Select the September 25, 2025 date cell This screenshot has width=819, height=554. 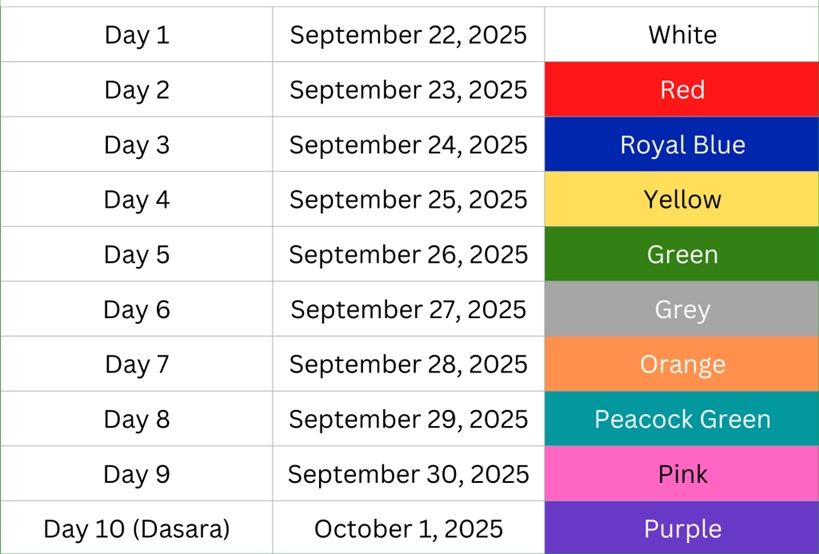point(408,200)
